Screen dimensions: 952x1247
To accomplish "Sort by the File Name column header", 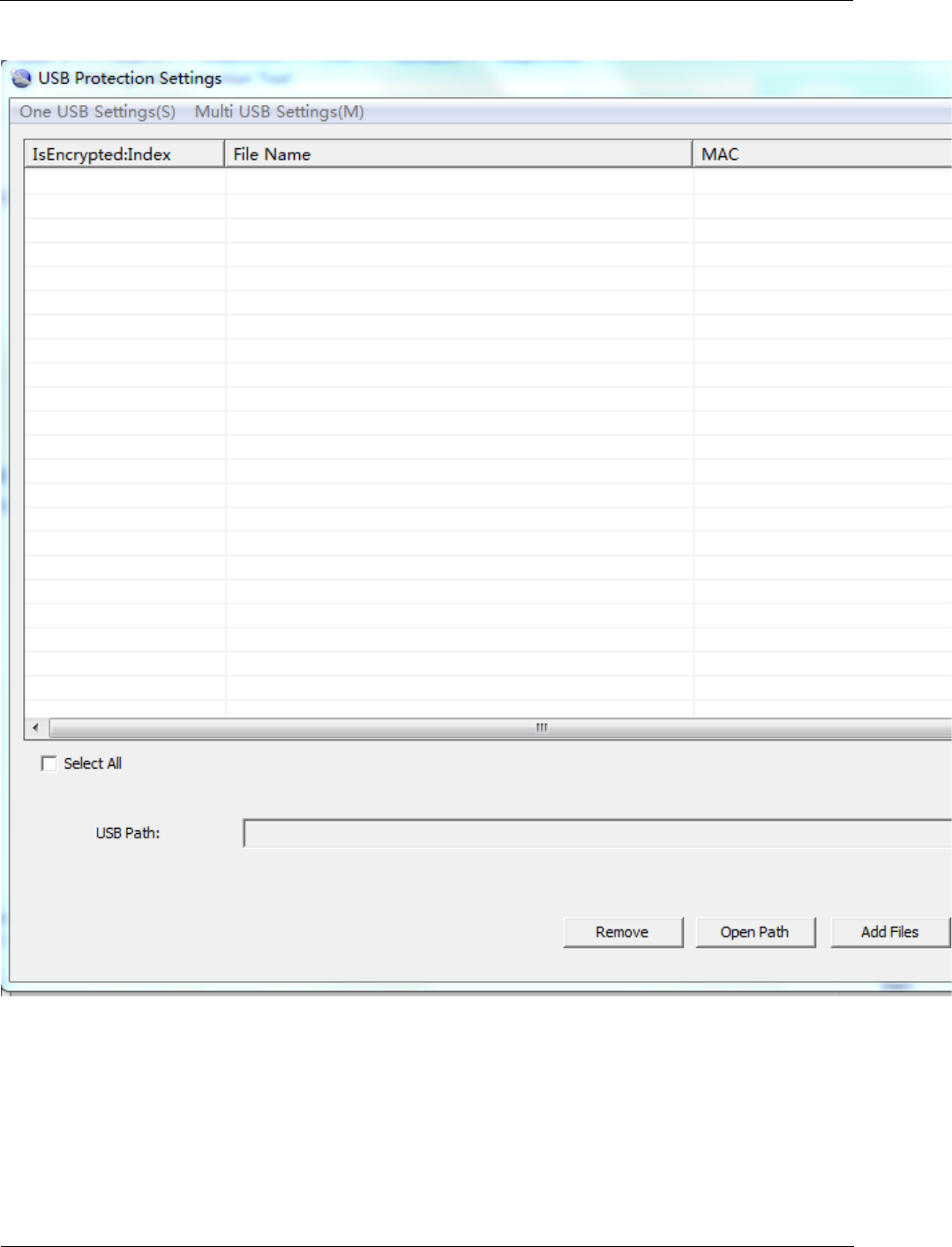I will [459, 154].
